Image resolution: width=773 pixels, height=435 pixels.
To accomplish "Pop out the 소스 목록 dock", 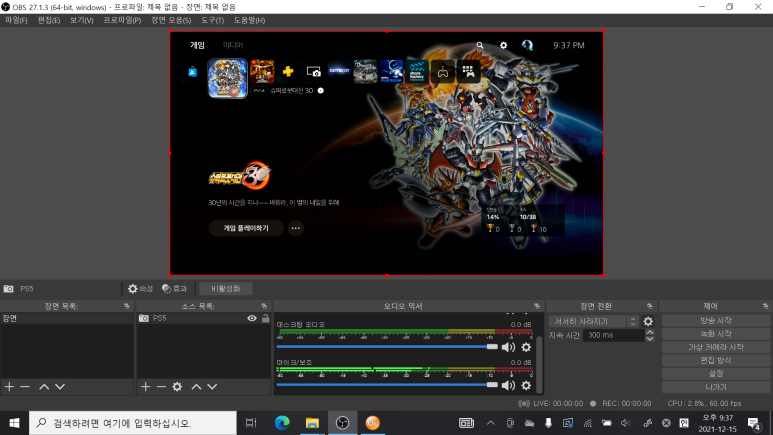I will pyautogui.click(x=264, y=306).
